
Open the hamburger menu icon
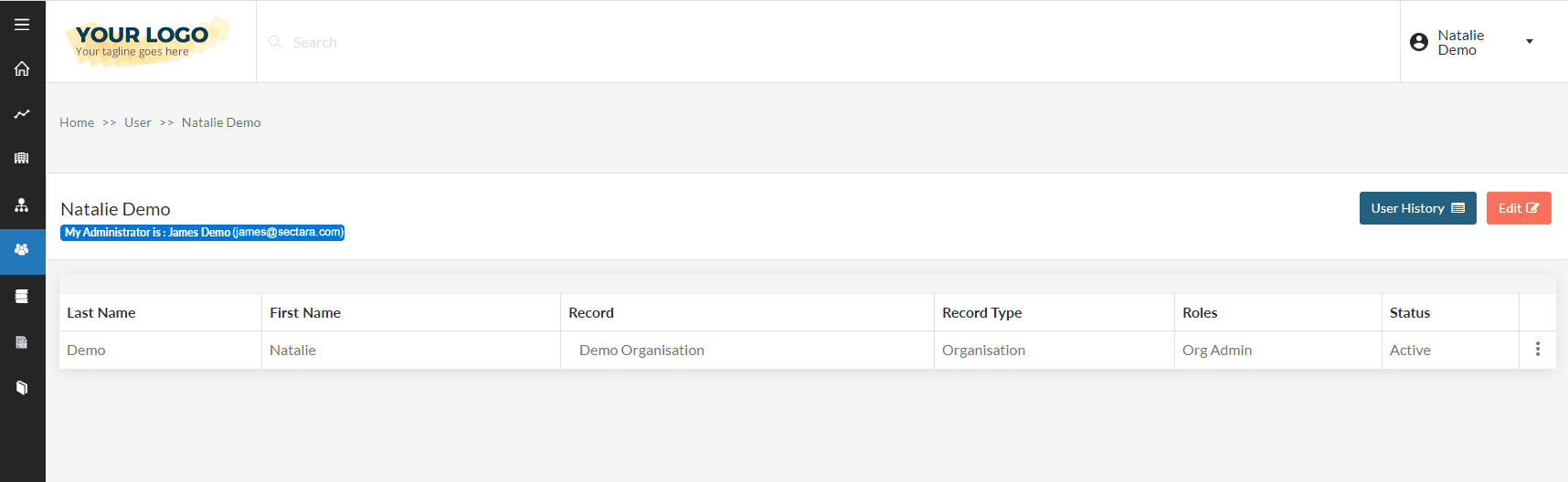click(22, 25)
